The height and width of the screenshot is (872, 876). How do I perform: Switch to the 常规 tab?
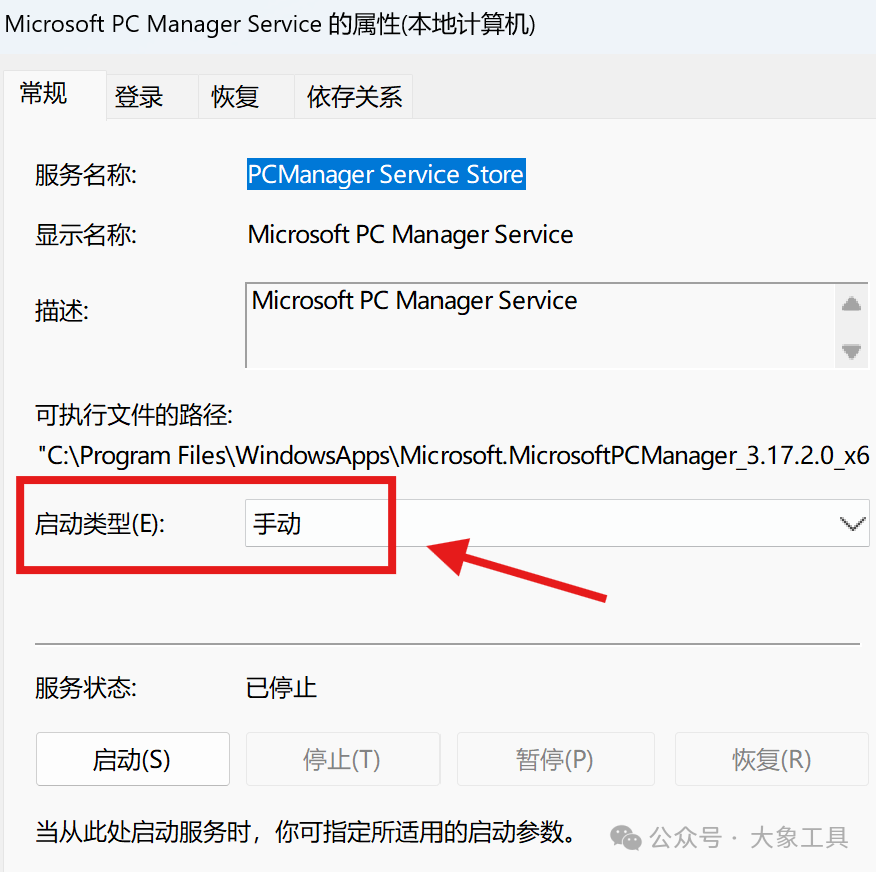[x=44, y=94]
